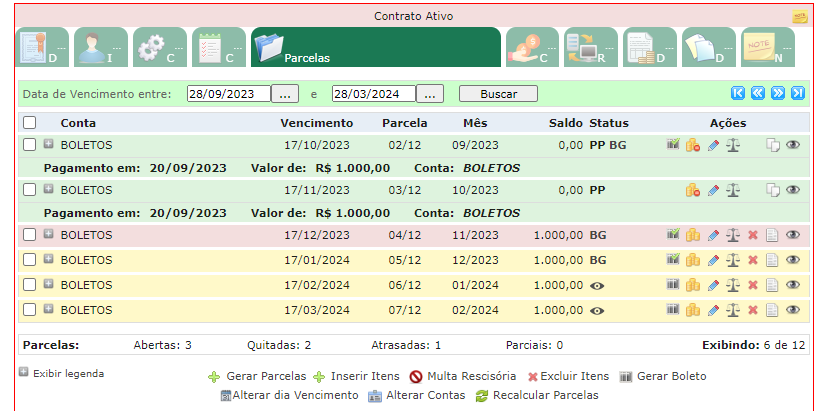834x411 pixels.
Task: Open the checklist tab C
Action: 219,47
